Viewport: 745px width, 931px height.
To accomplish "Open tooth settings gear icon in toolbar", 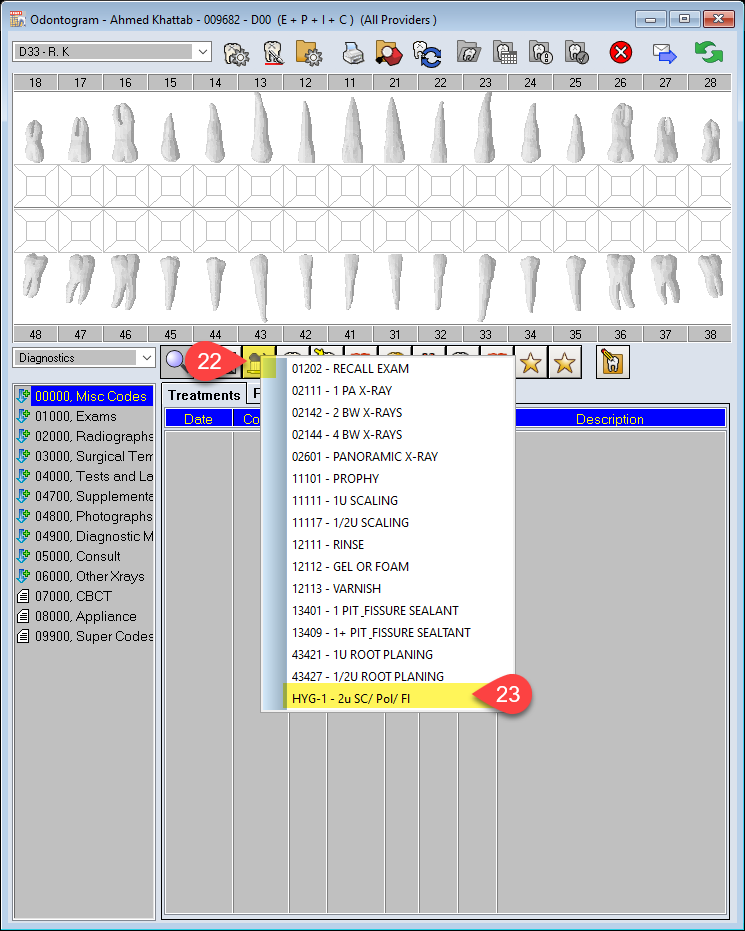I will click(x=236, y=53).
